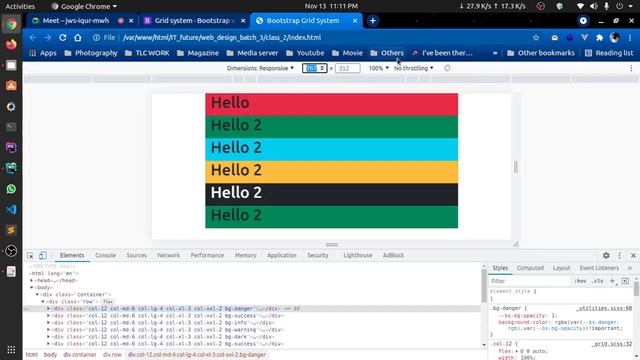The image size is (640, 360).
Task: Select div.container in breadcrumb bar
Action: click(x=80, y=355)
